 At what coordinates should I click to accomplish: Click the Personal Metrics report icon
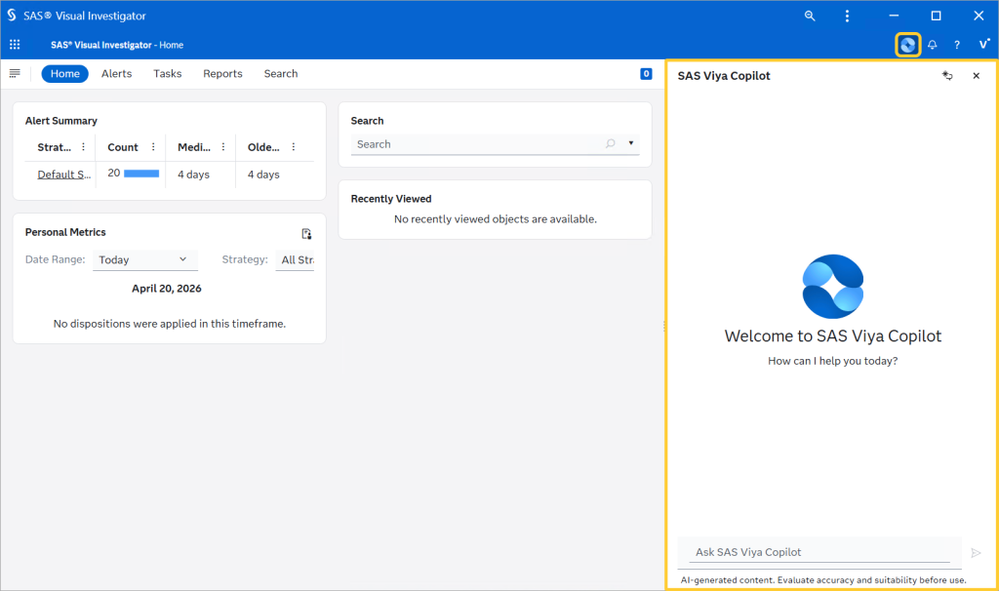tap(306, 234)
